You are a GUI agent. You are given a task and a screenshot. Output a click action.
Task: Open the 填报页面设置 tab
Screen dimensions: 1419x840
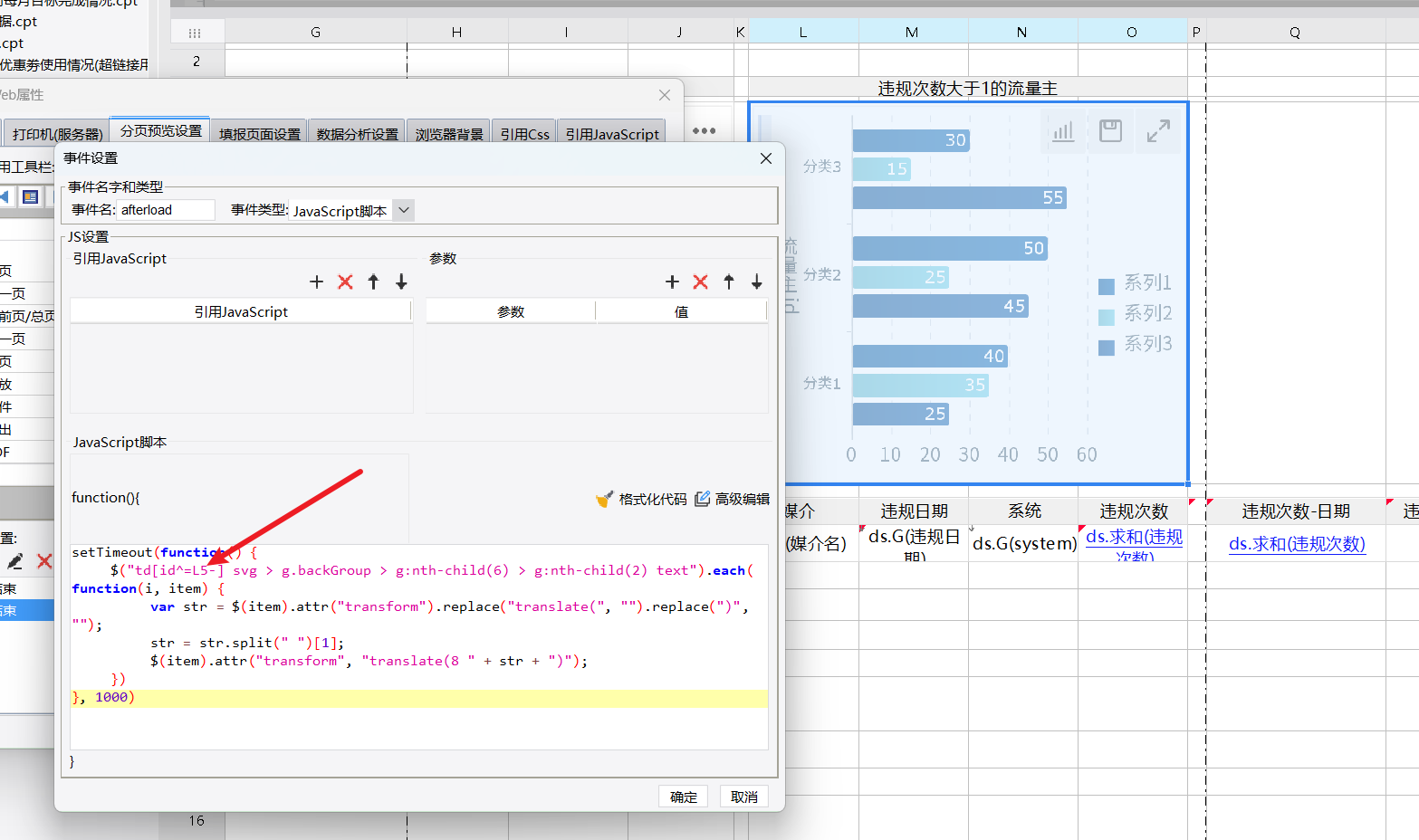259,134
